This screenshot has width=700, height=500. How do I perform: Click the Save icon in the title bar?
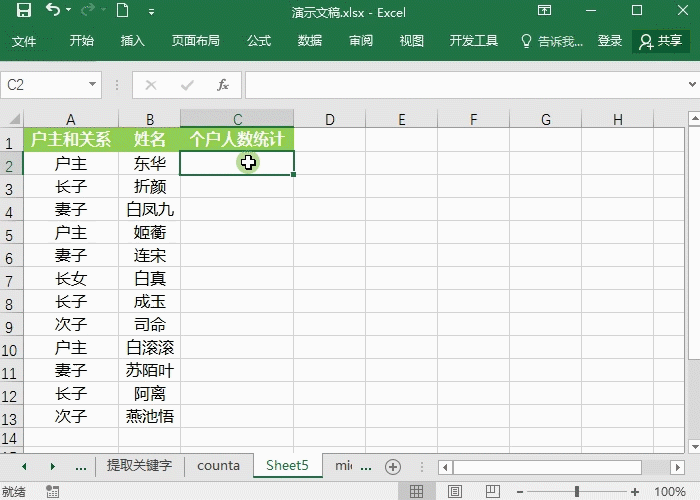click(x=24, y=10)
